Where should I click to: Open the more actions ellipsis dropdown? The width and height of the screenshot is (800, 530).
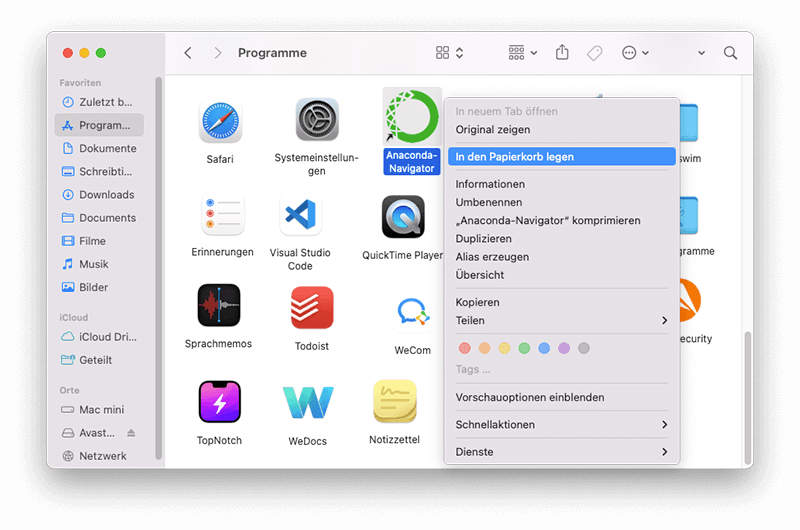635,53
